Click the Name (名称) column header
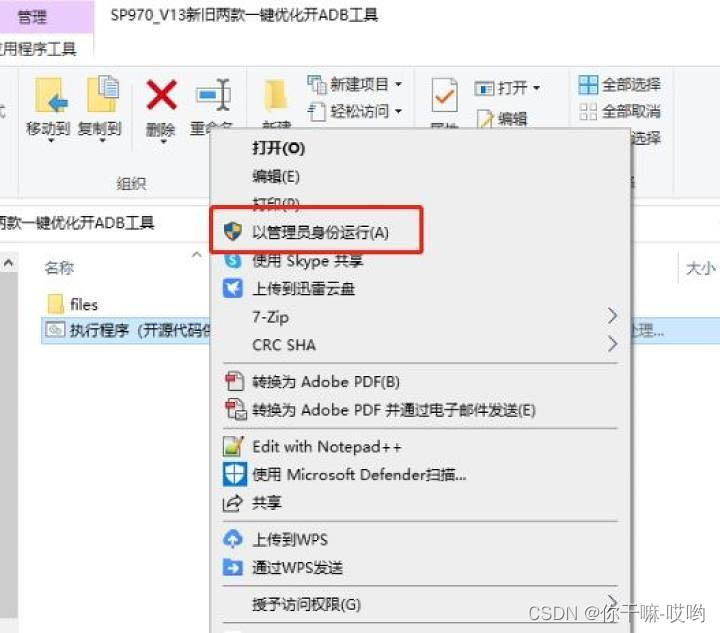This screenshot has width=720, height=633. 59,268
